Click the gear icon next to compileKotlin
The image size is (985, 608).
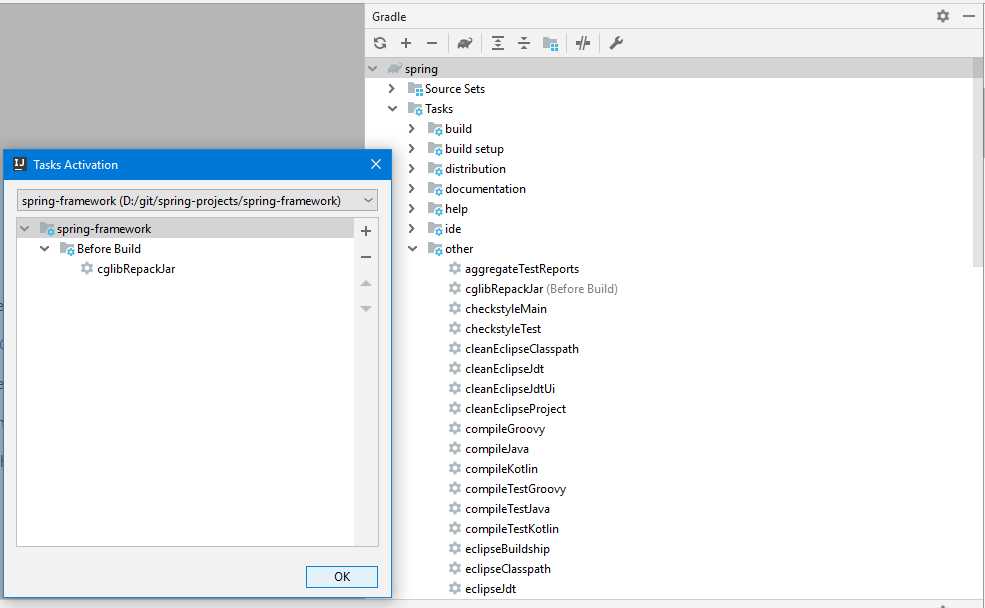pos(455,469)
